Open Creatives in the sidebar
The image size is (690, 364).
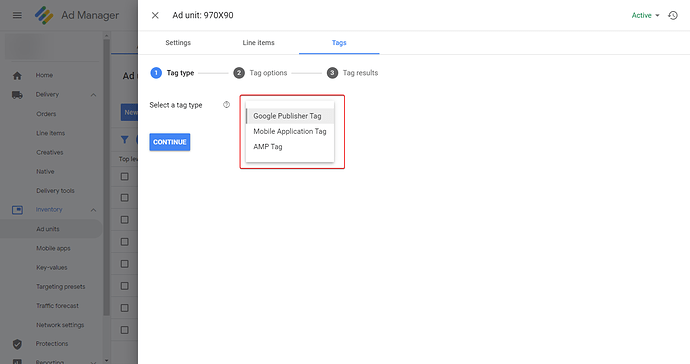(x=49, y=152)
